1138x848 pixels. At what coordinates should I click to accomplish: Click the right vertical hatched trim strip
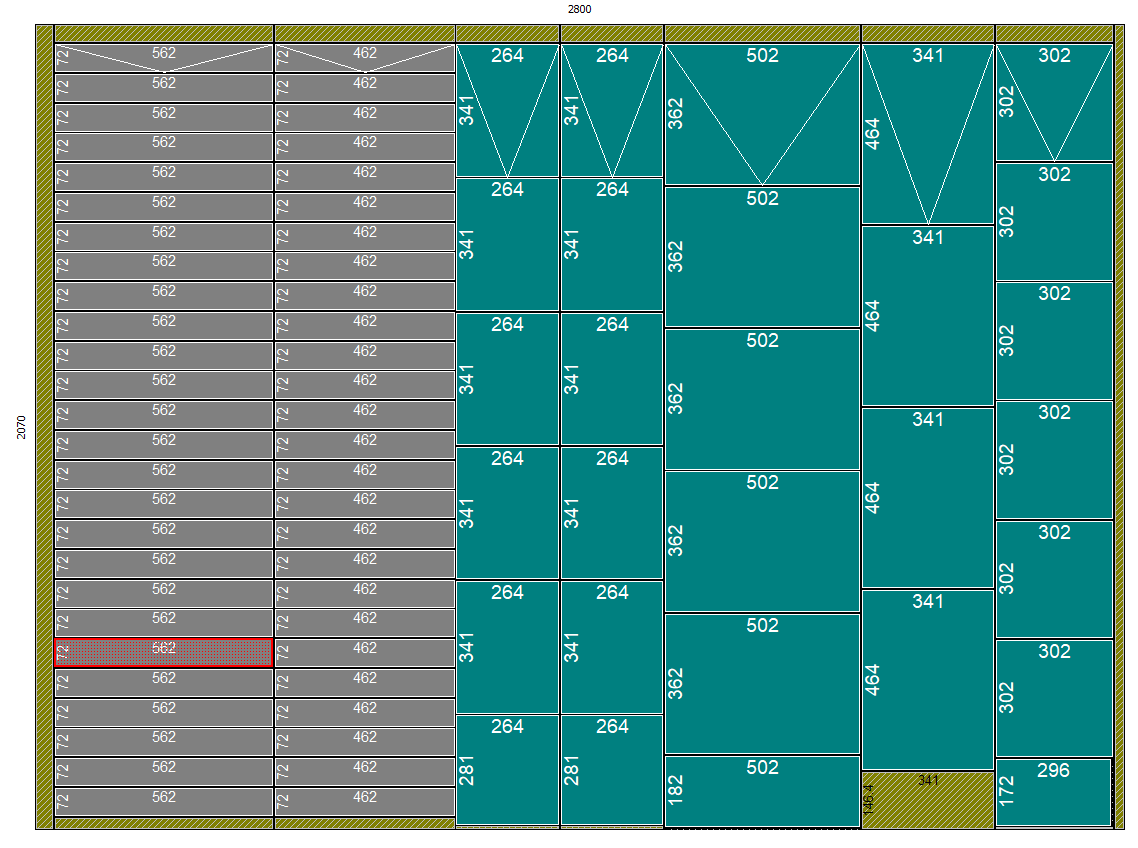click(1119, 427)
